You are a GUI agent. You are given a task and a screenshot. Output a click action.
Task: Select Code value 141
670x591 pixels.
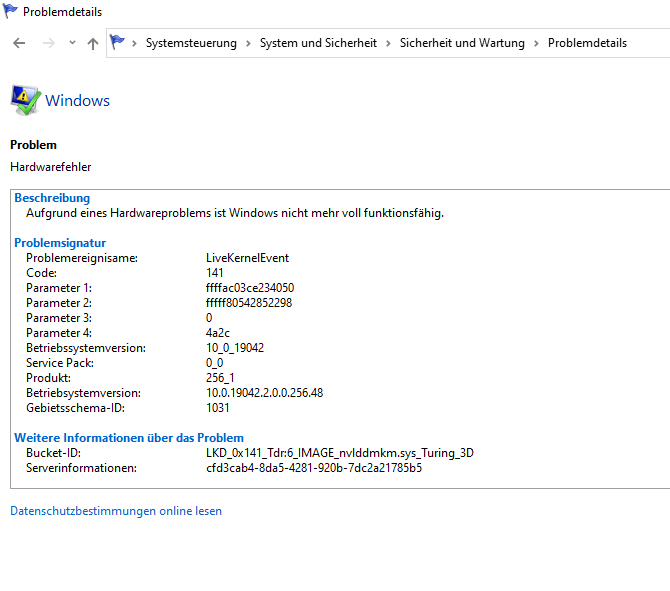215,273
